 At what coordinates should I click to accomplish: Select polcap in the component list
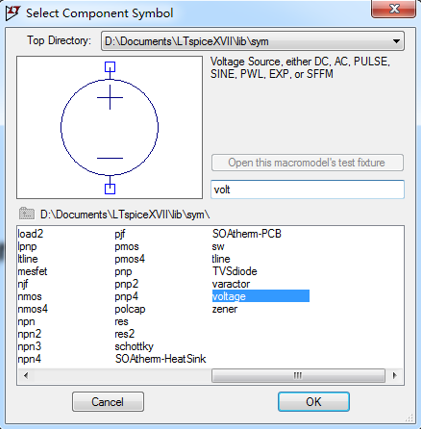point(130,309)
